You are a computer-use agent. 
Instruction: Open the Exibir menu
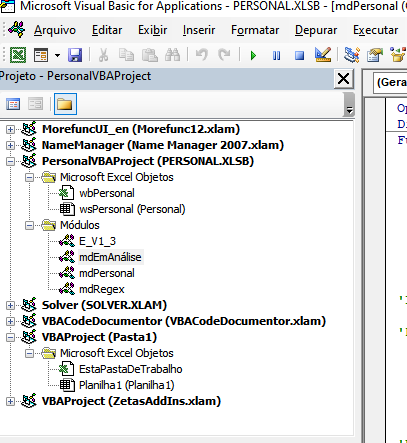[x=153, y=30]
